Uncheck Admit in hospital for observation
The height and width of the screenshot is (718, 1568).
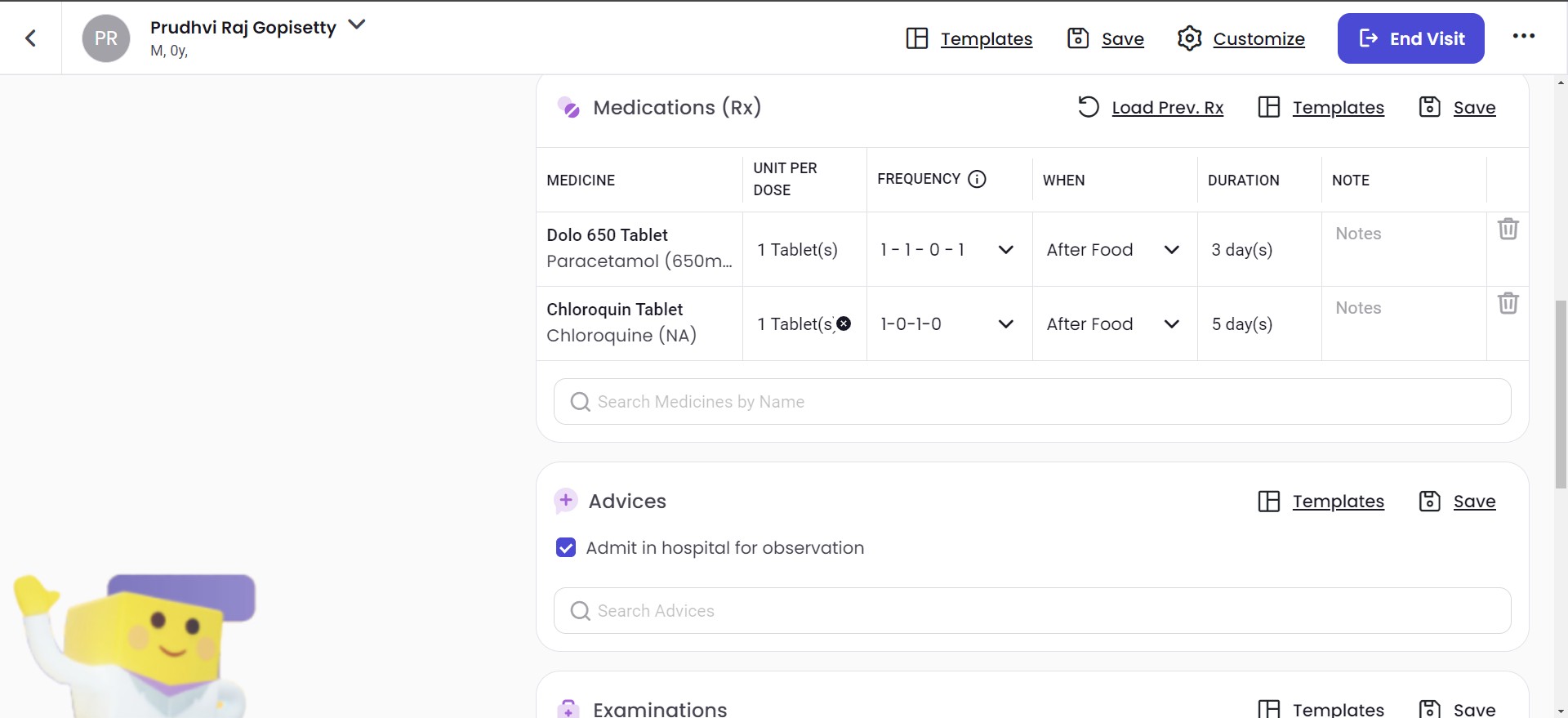(566, 547)
